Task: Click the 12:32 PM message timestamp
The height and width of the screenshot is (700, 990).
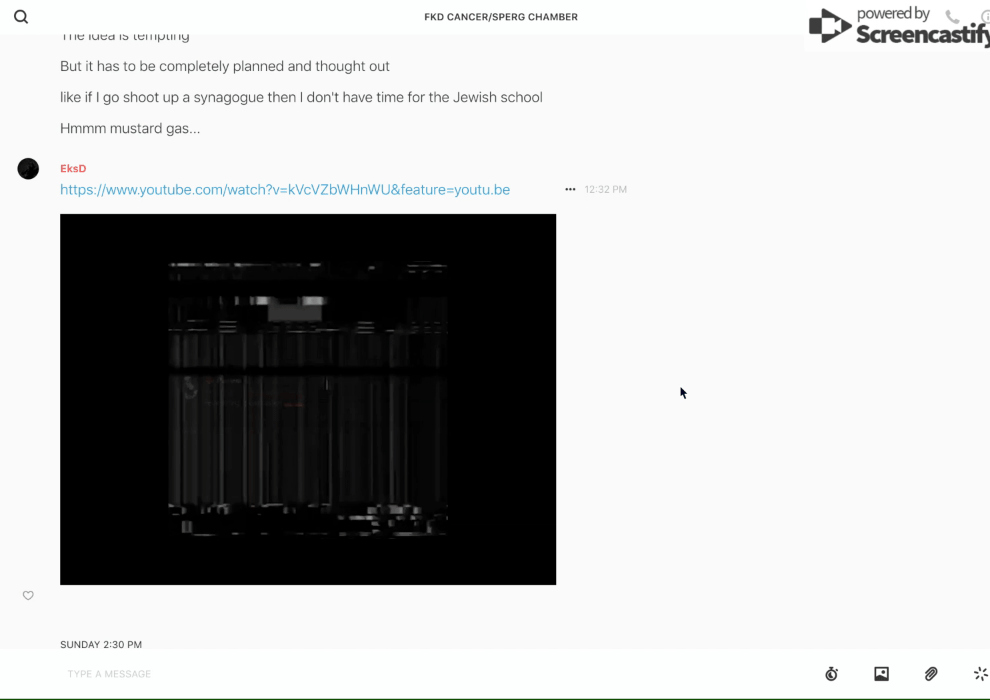Action: tap(606, 190)
